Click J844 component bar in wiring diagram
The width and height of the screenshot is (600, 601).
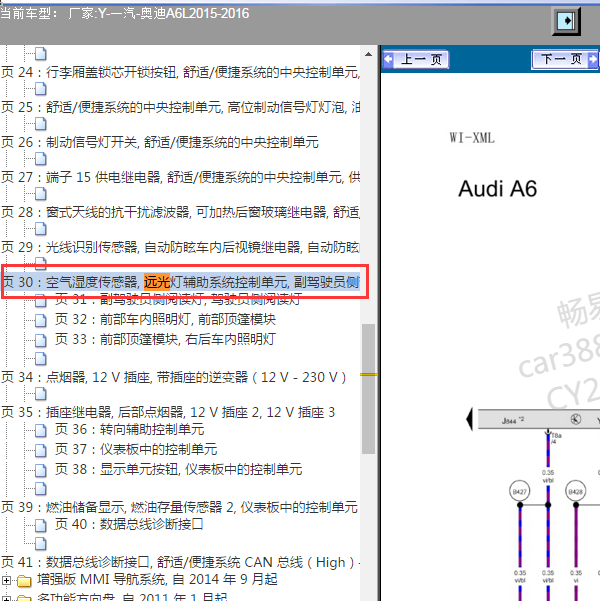539,419
